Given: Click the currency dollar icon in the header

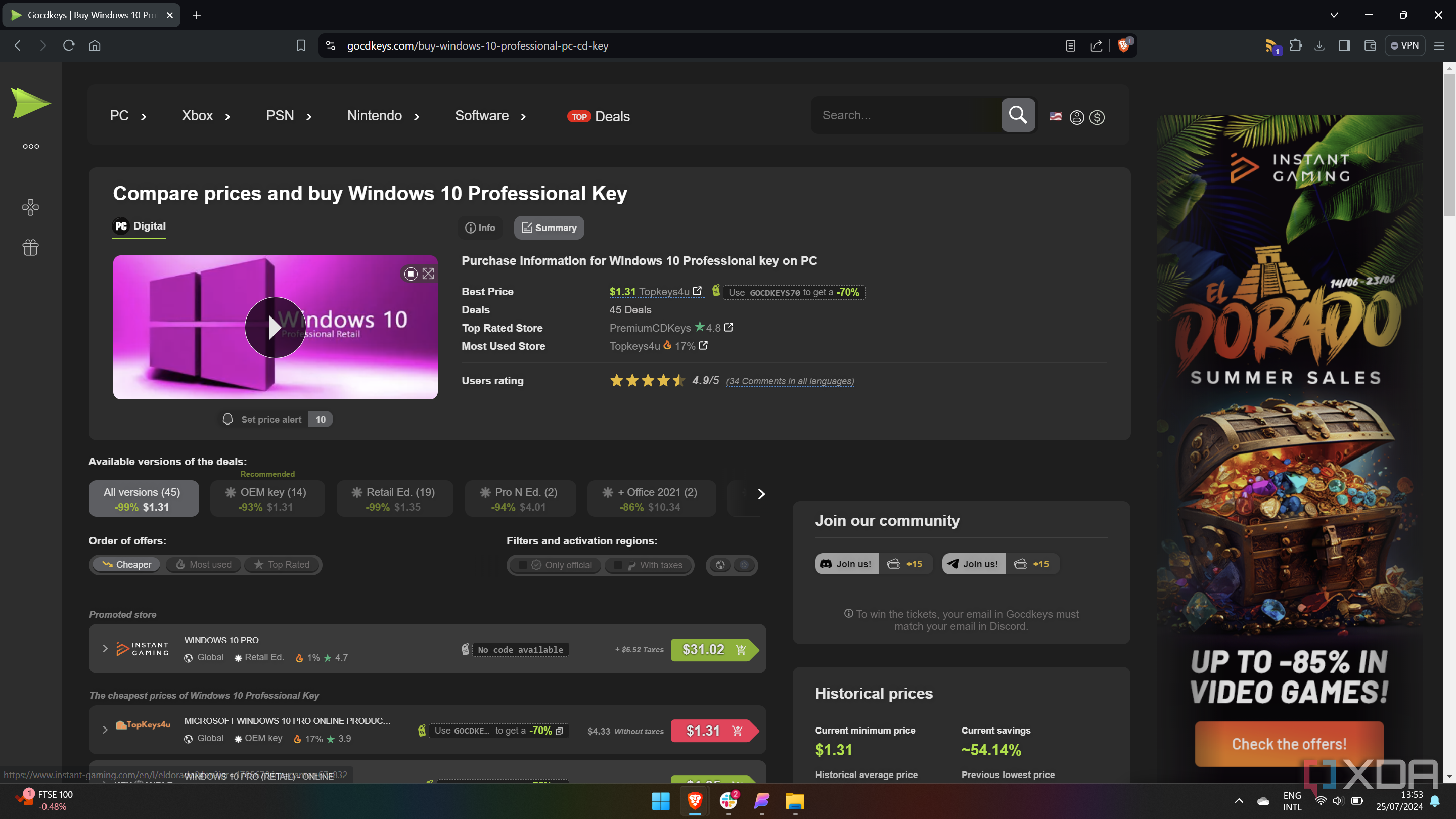Looking at the screenshot, I should [x=1097, y=117].
